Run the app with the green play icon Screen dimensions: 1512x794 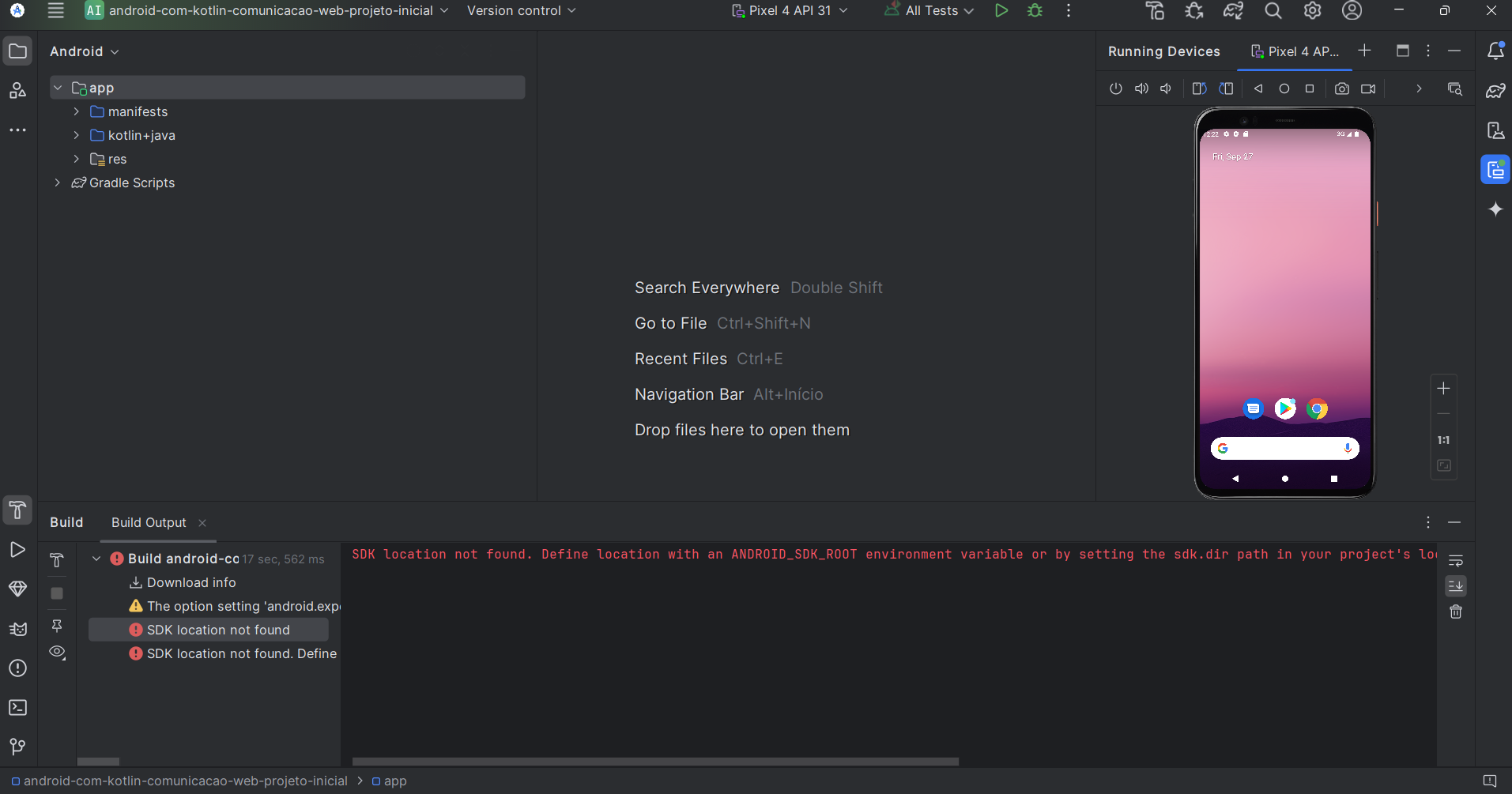(1001, 10)
